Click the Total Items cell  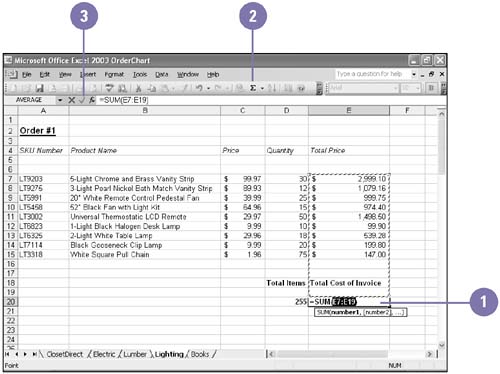(x=286, y=283)
